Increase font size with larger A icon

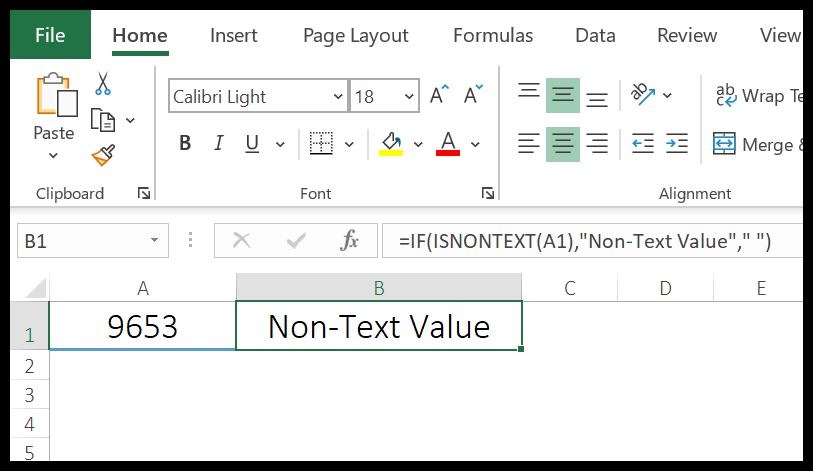point(440,95)
